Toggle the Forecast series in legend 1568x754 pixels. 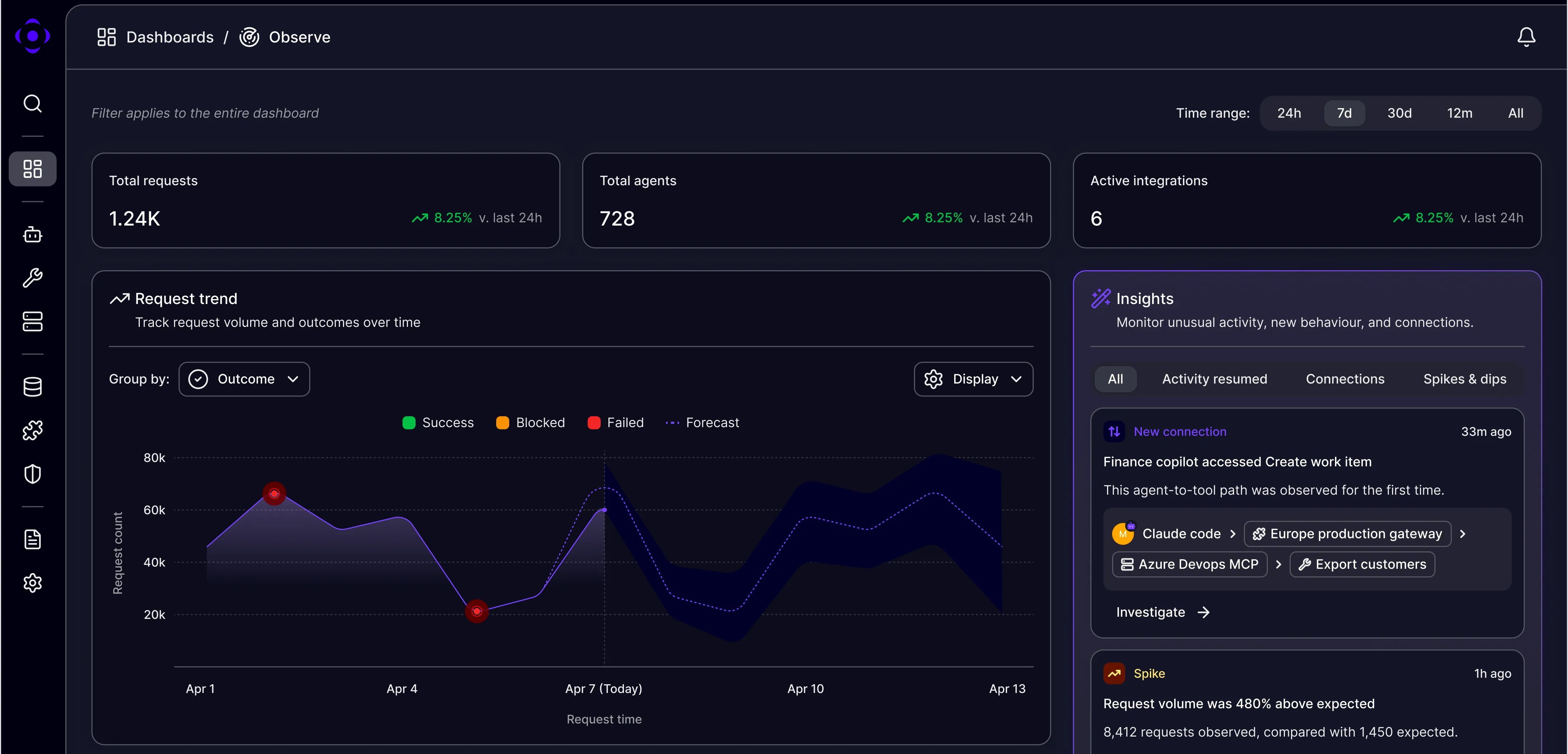pyautogui.click(x=702, y=423)
